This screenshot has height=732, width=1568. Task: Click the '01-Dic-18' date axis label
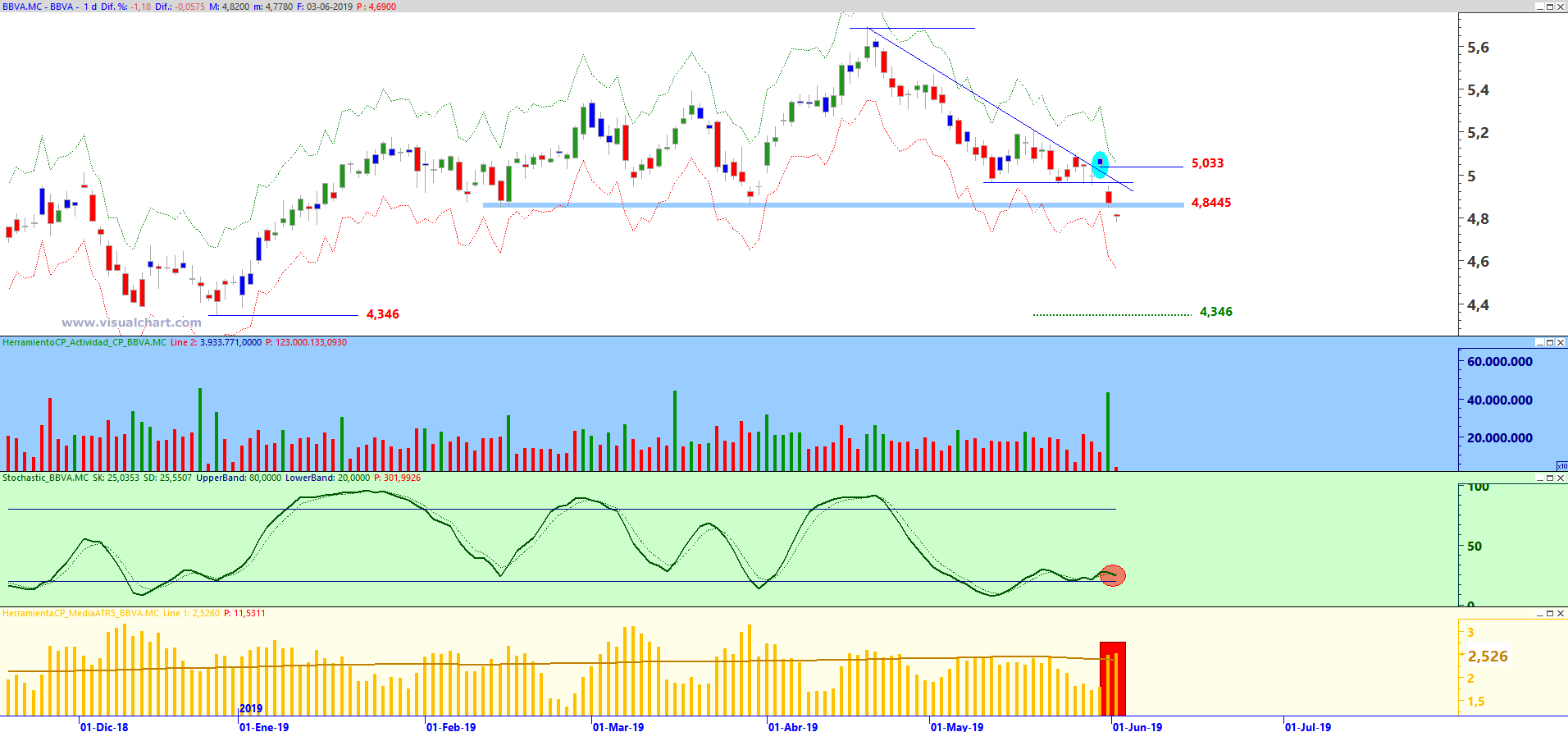point(104,727)
